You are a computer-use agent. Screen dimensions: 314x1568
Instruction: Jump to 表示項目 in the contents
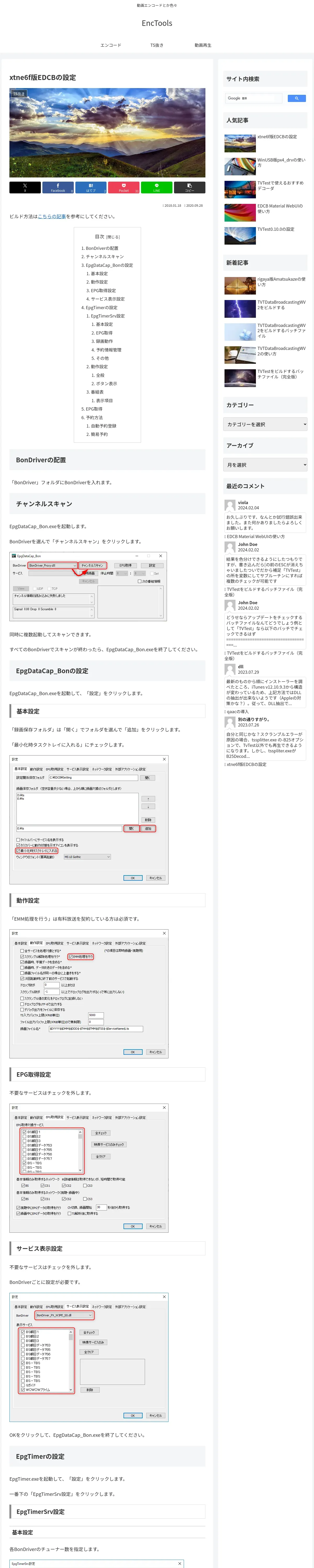point(104,401)
